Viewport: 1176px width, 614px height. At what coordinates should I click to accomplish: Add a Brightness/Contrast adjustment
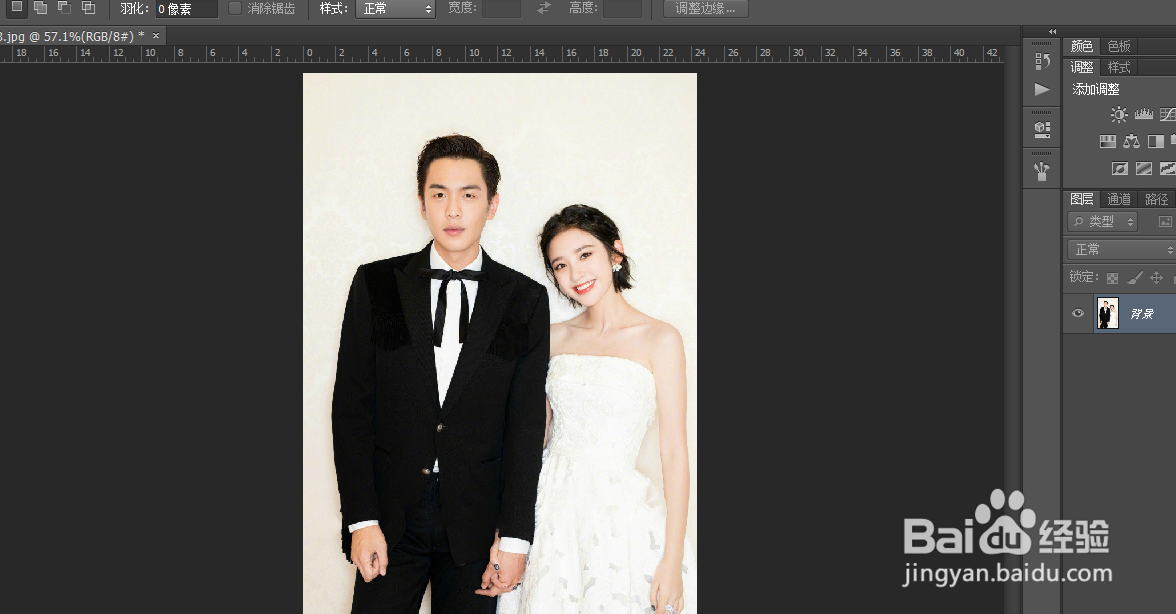pyautogui.click(x=1119, y=115)
